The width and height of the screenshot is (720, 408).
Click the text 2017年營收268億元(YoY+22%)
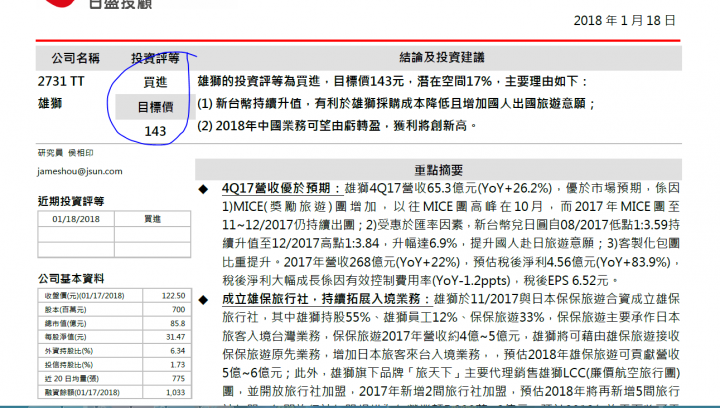pos(372,262)
